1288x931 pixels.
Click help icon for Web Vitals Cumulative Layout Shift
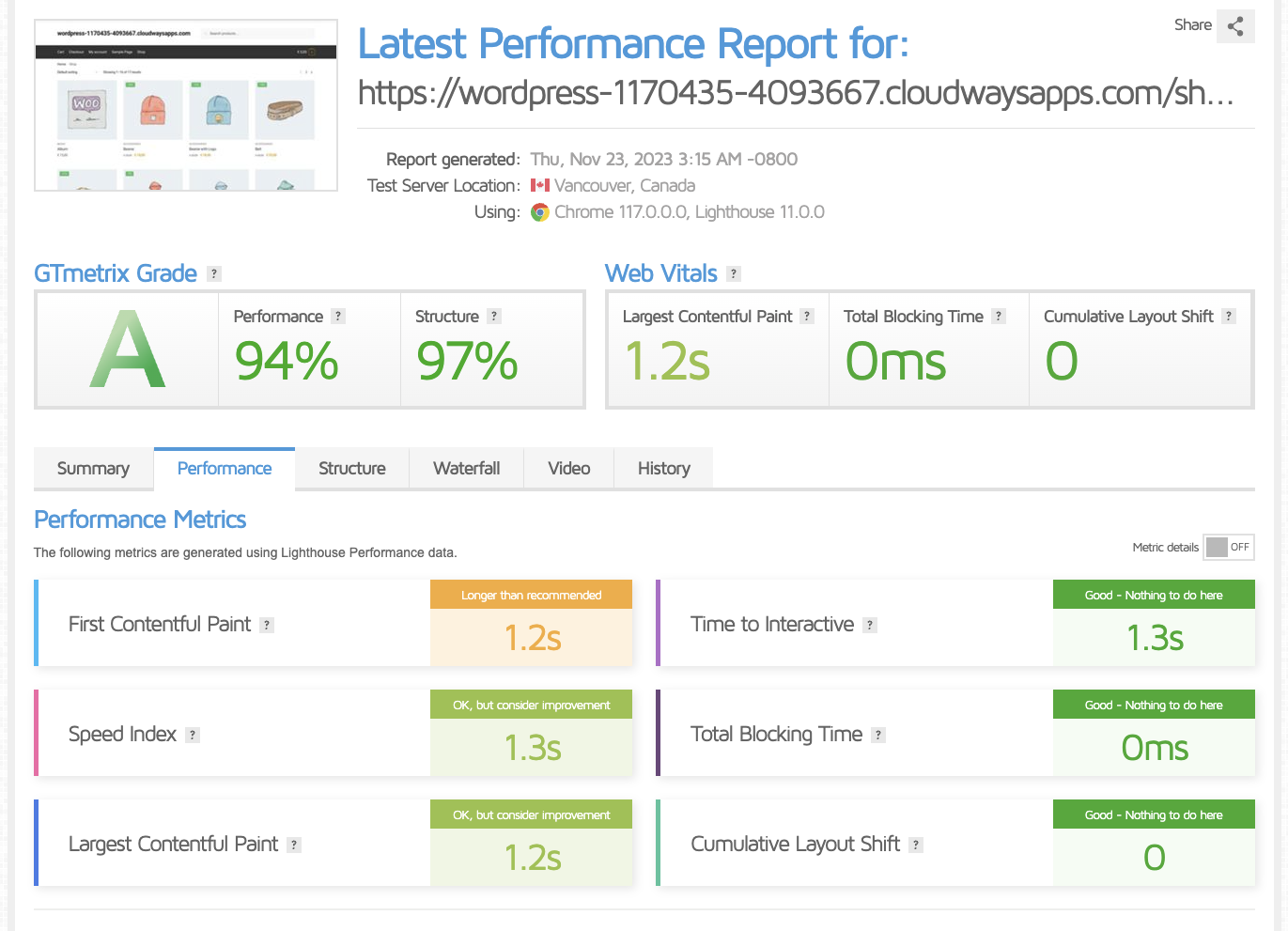(x=1229, y=317)
